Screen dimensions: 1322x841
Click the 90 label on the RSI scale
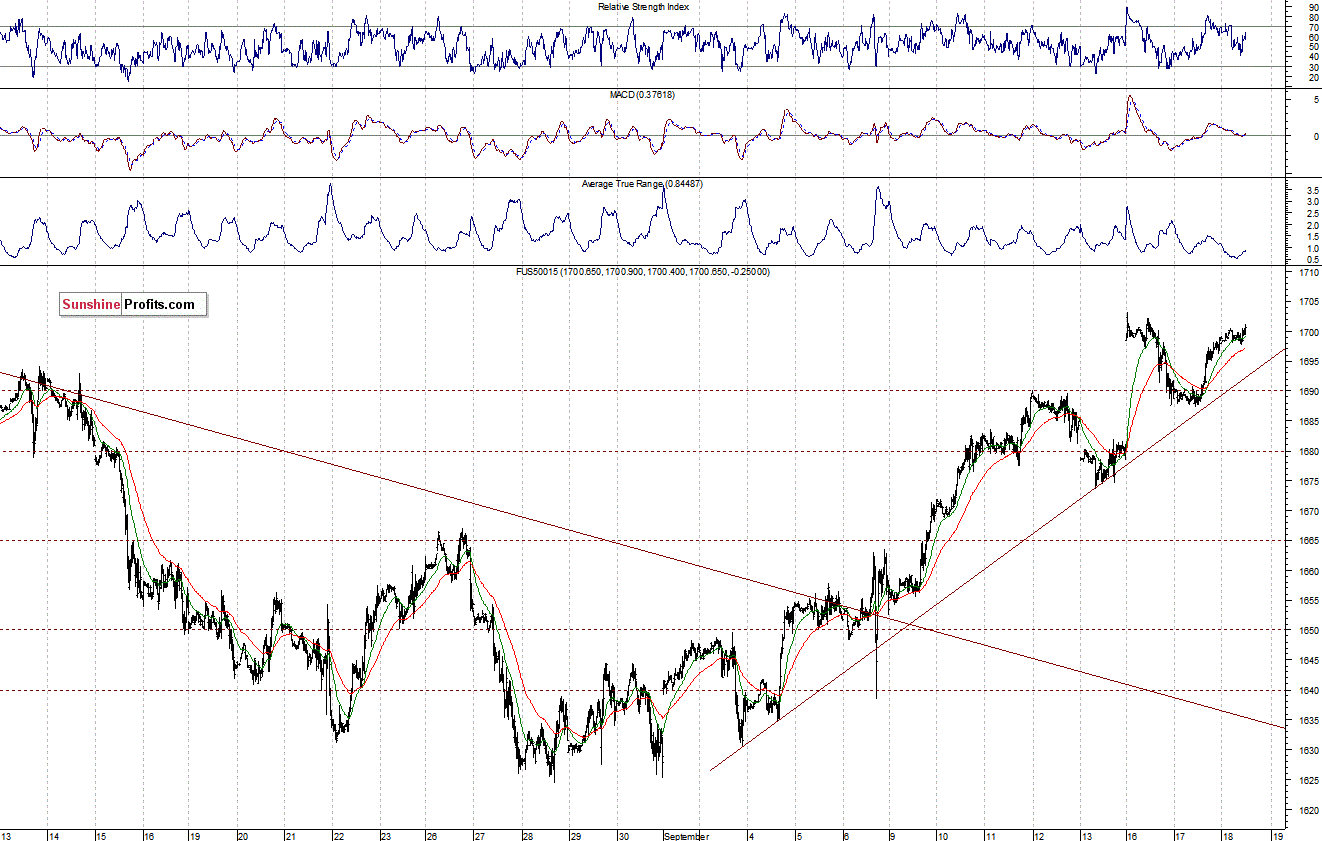(x=1312, y=7)
